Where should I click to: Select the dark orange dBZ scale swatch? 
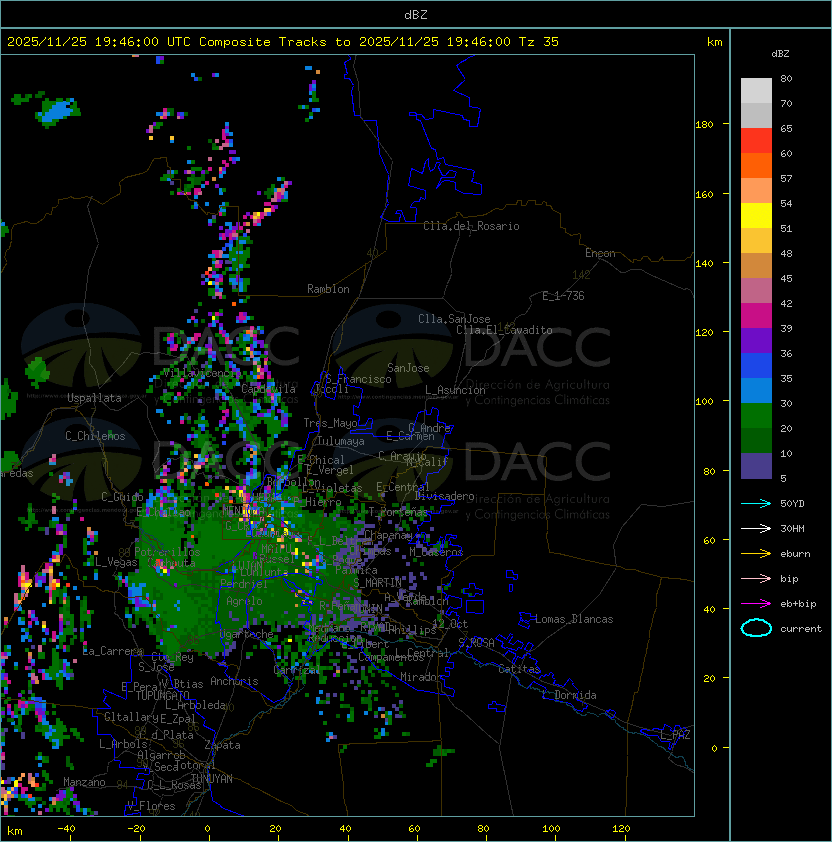coord(756,166)
